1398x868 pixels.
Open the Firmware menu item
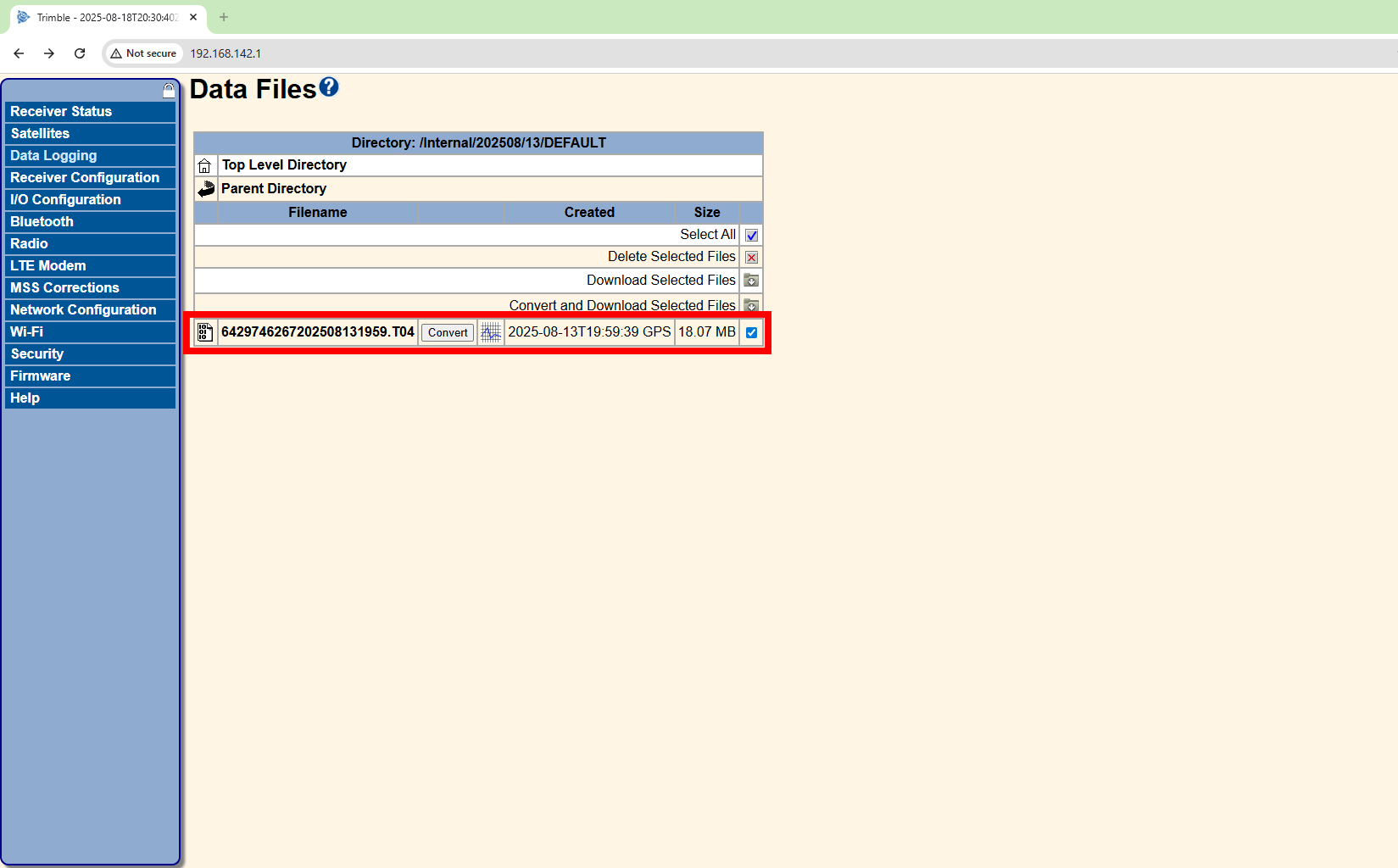click(x=40, y=376)
